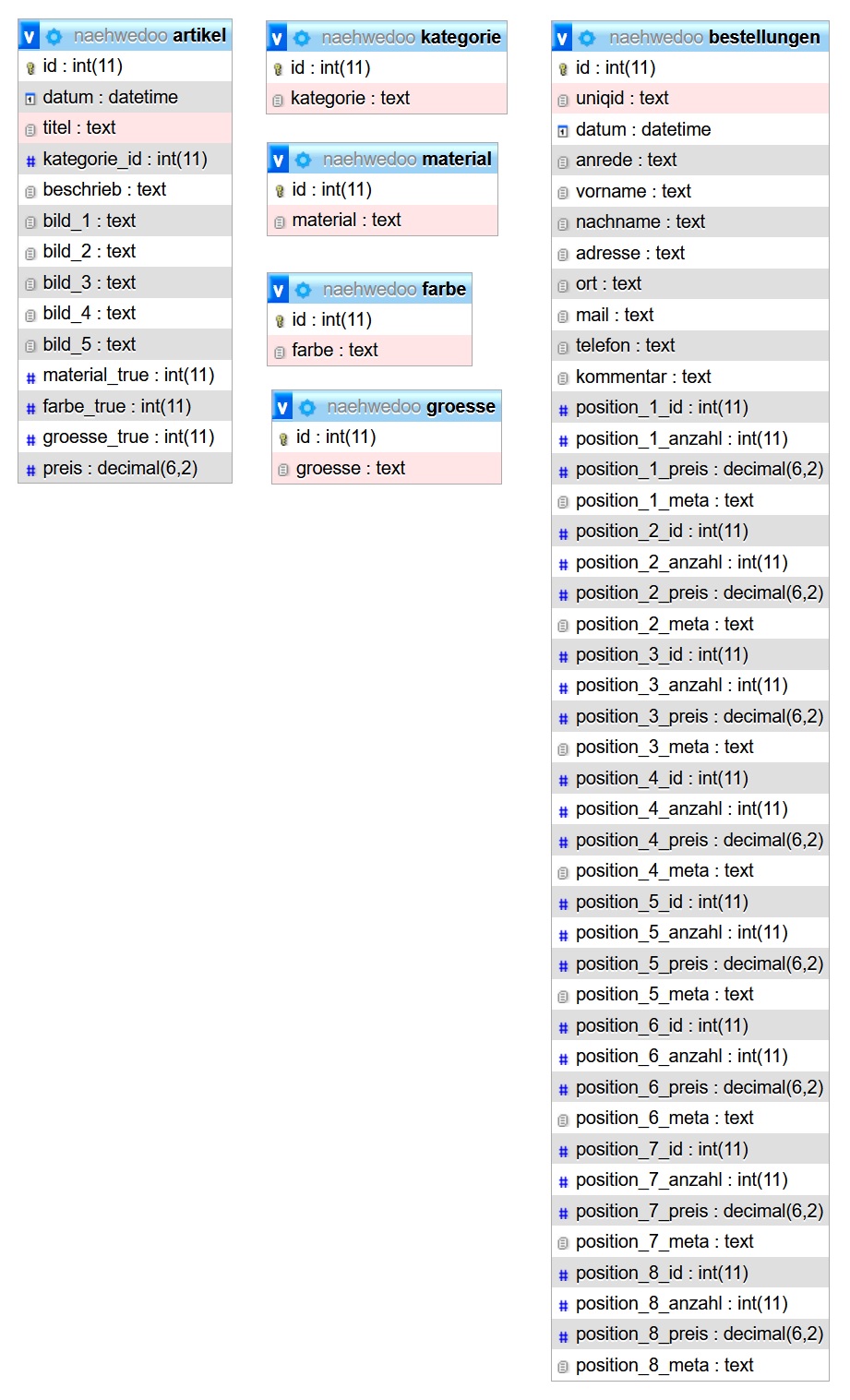The height and width of the screenshot is (1400, 850).
Task: Click the gear icon on kategorie table
Action: 302,39
